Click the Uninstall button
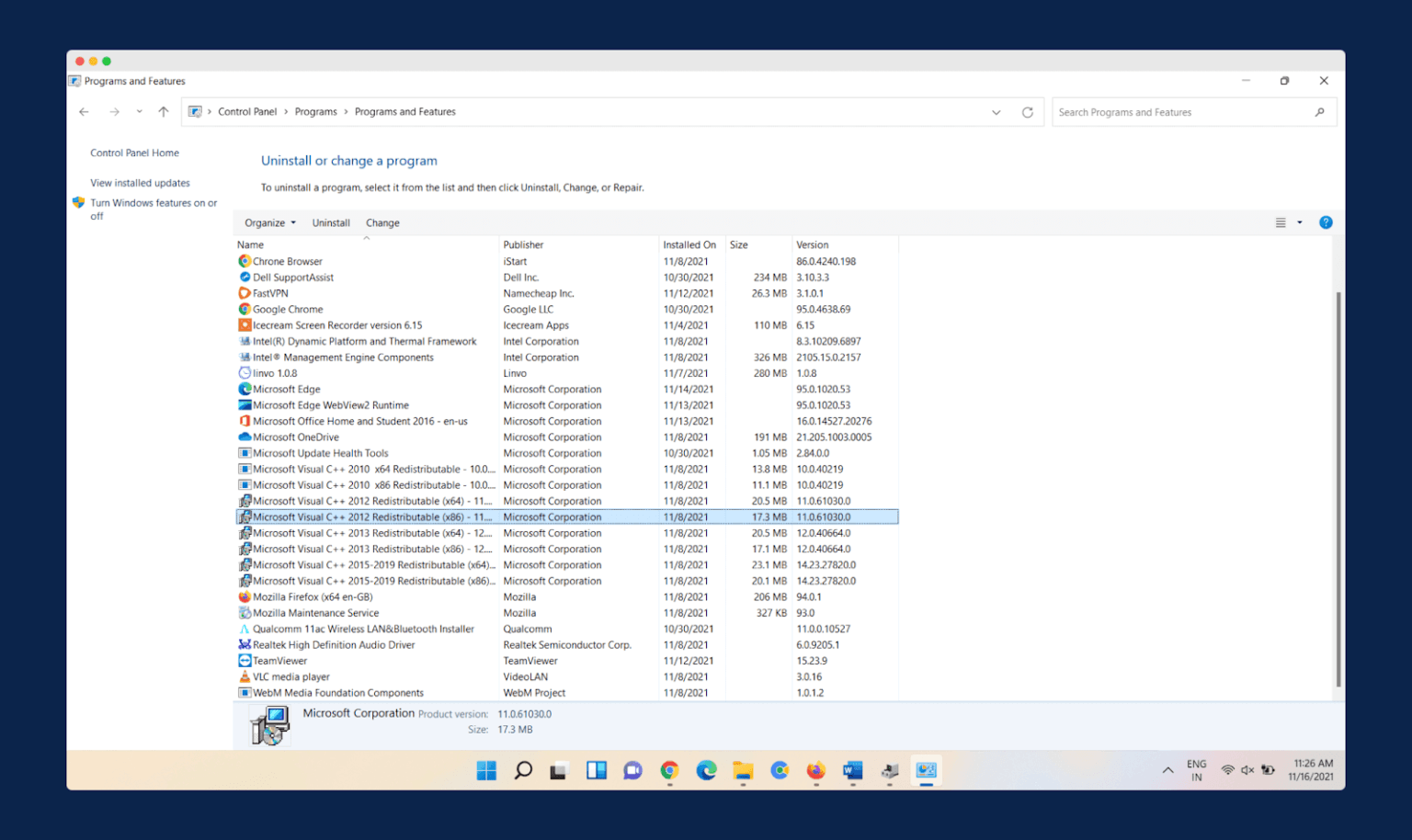The width and height of the screenshot is (1412, 840). [x=331, y=221]
